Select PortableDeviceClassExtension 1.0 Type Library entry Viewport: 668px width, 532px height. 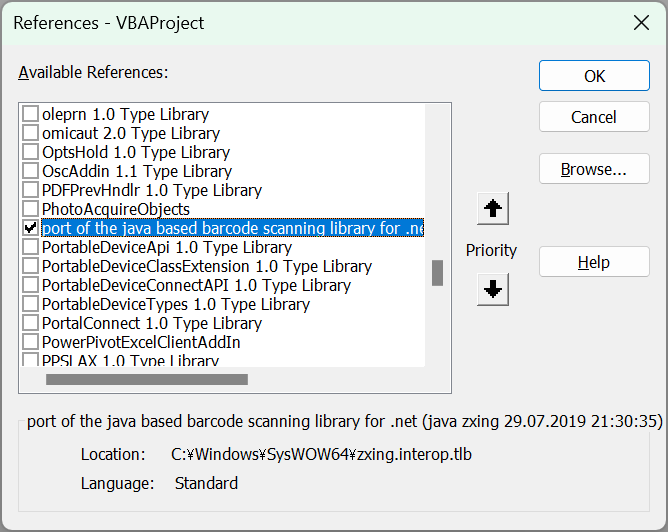click(x=207, y=266)
